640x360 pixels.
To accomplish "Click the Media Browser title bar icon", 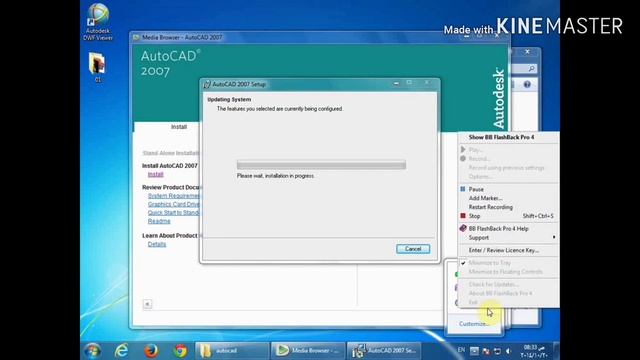I will [x=136, y=38].
